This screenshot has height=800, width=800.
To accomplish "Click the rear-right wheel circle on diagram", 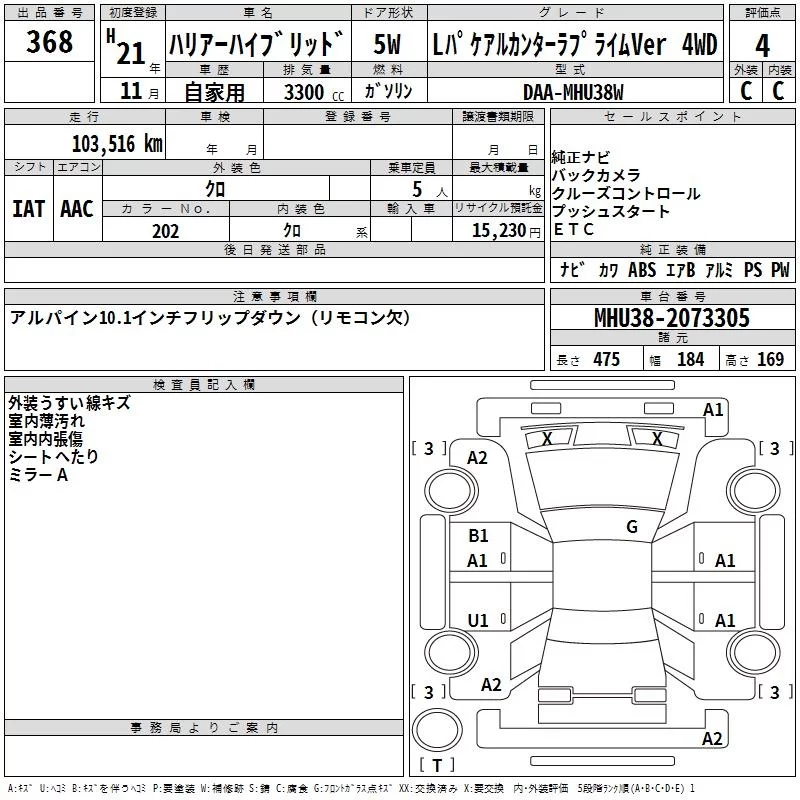I will point(753,652).
